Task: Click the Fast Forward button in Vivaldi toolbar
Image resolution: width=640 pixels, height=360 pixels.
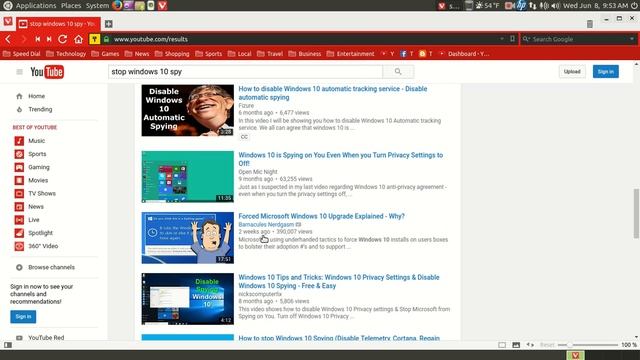Action: point(49,39)
